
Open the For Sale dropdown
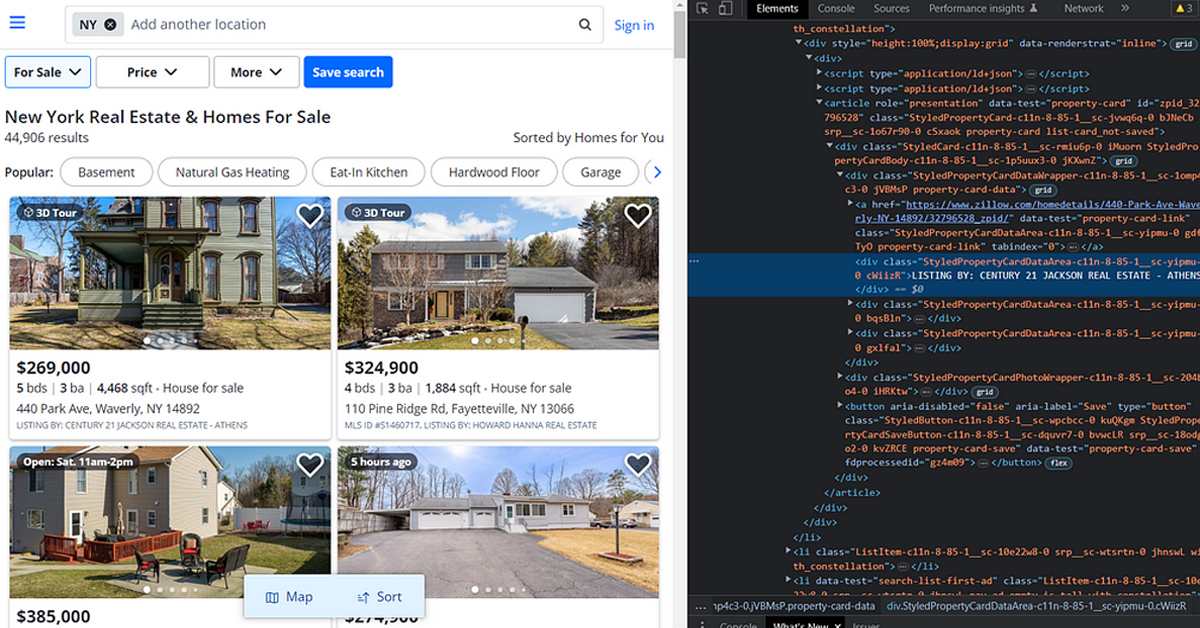pos(47,71)
